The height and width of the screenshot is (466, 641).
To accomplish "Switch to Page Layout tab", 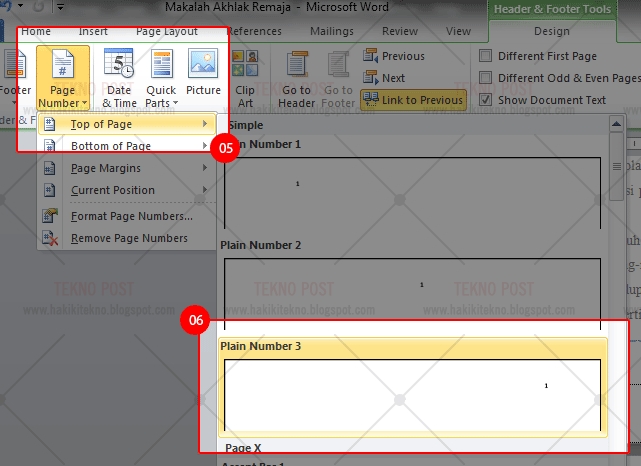I will tap(167, 31).
